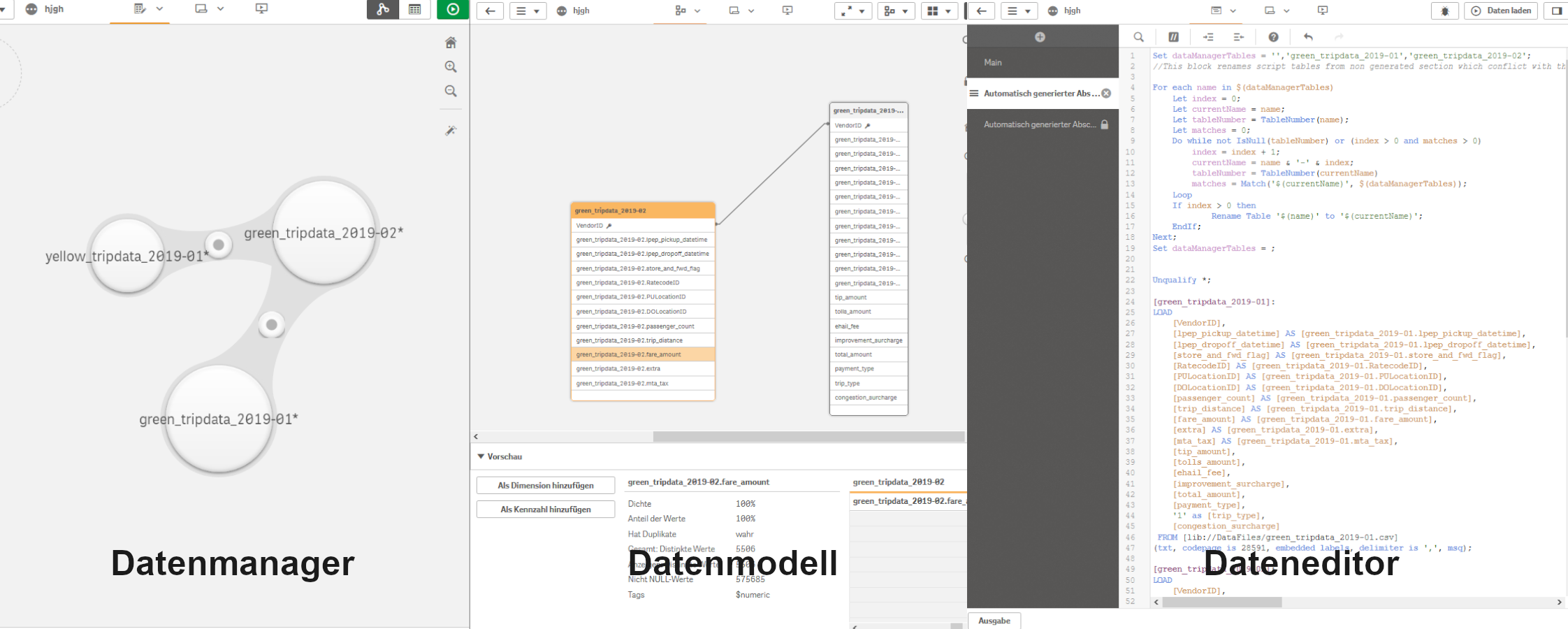Click the comment toggle icon in editor toolbar
Viewport: 1568px width, 629px height.
(x=1174, y=37)
